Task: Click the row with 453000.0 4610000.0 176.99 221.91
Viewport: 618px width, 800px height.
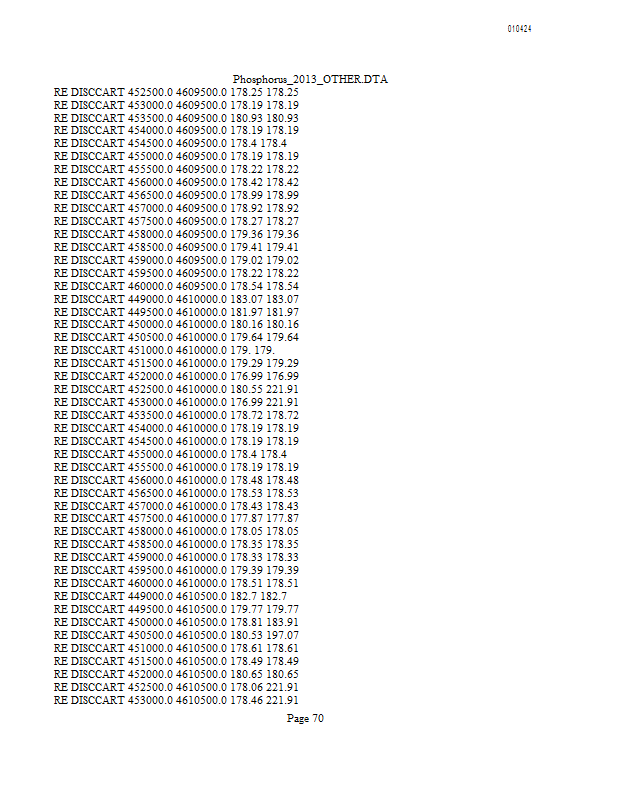Action: 176,403
